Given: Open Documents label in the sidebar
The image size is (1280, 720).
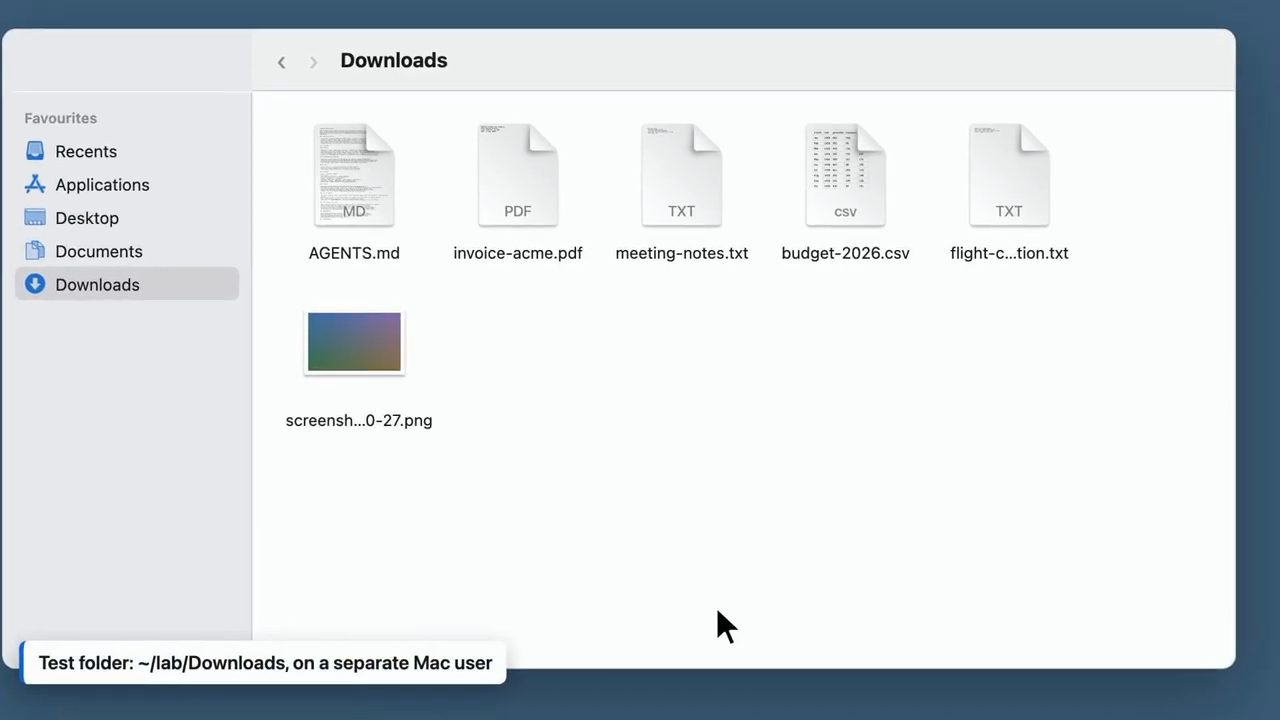Looking at the screenshot, I should coord(99,251).
